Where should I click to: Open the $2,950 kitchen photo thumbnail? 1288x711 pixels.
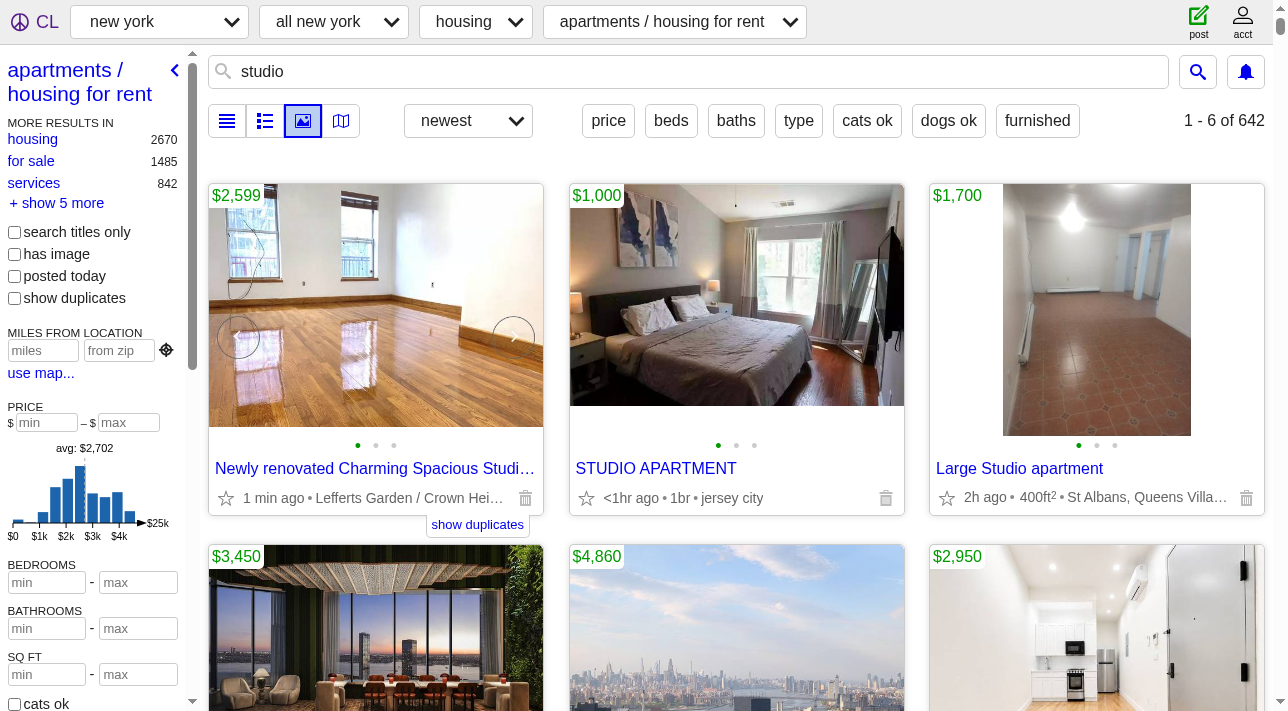(1097, 628)
